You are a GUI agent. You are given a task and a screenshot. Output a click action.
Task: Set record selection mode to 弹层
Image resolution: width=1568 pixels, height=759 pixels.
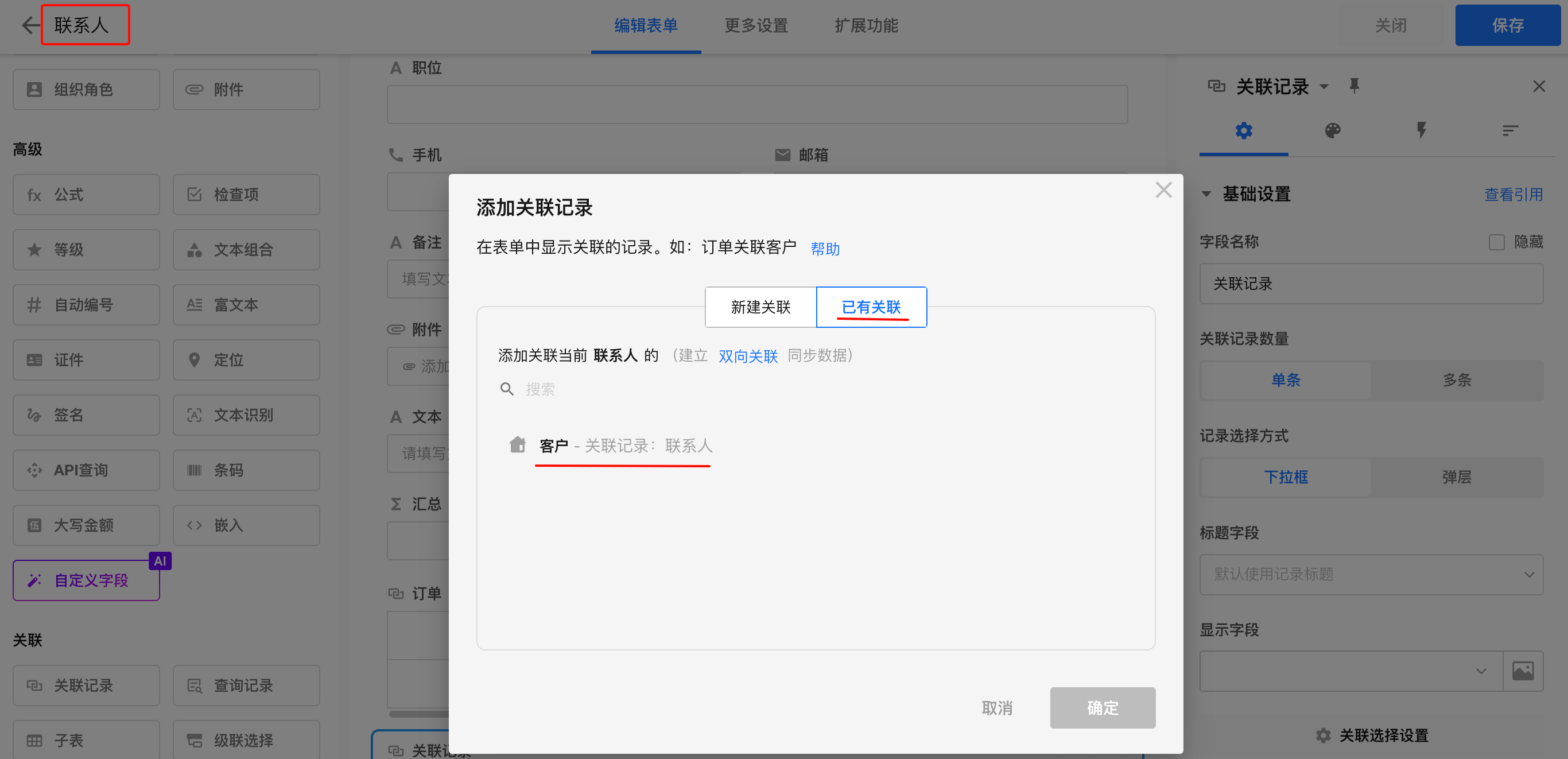(x=1457, y=477)
